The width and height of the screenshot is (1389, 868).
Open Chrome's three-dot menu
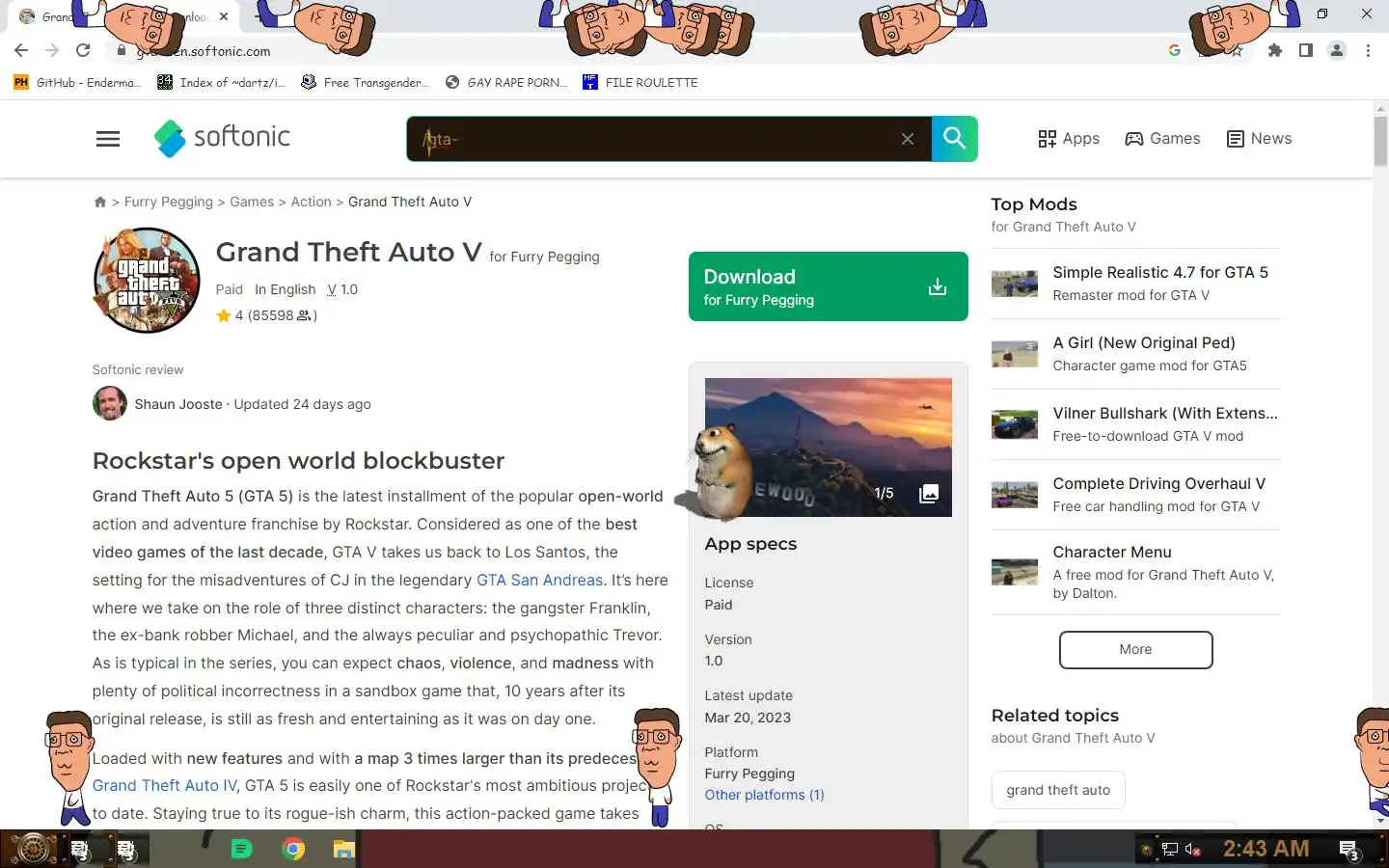click(x=1368, y=50)
